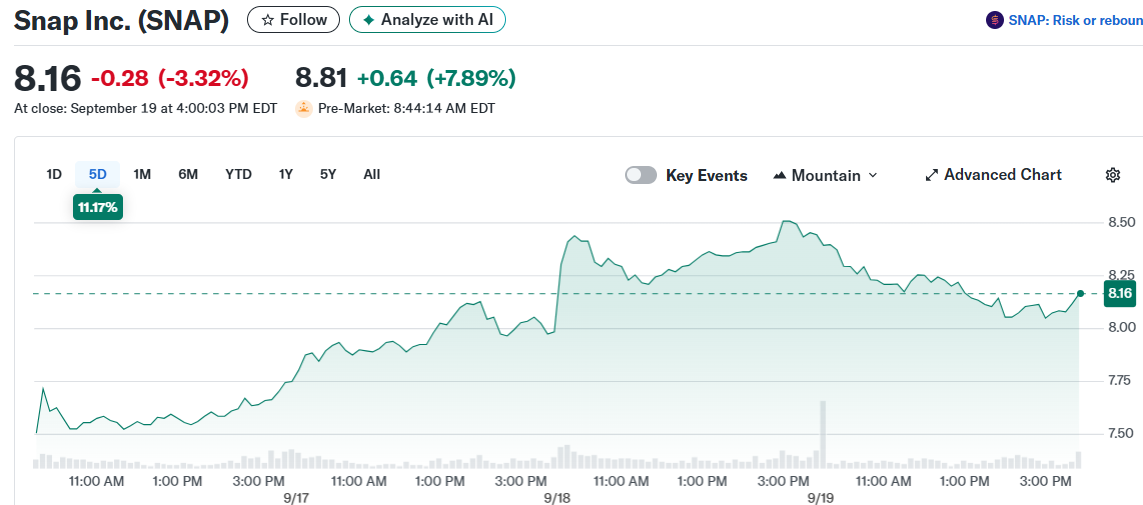This screenshot has width=1143, height=505.
Task: Toggle the Key Events switch
Action: 641,176
